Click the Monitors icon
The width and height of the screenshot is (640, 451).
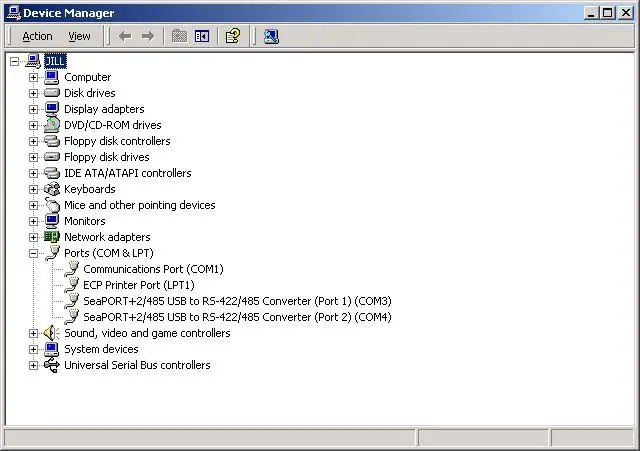pos(52,221)
